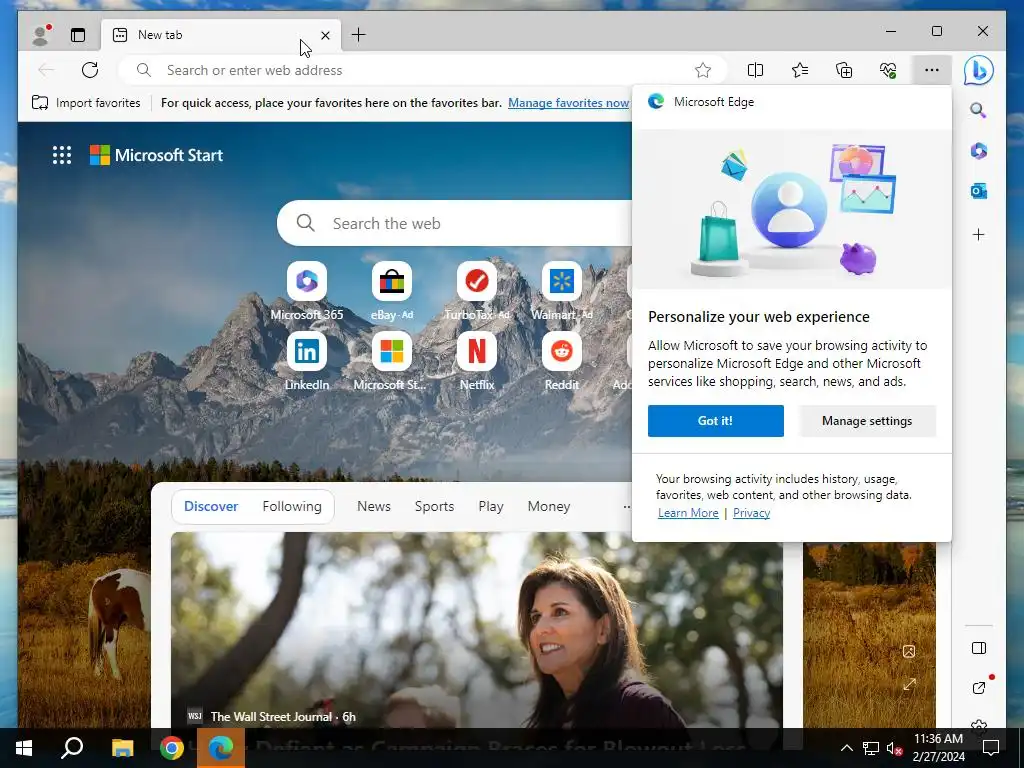Open eBay quick link tile

point(392,291)
